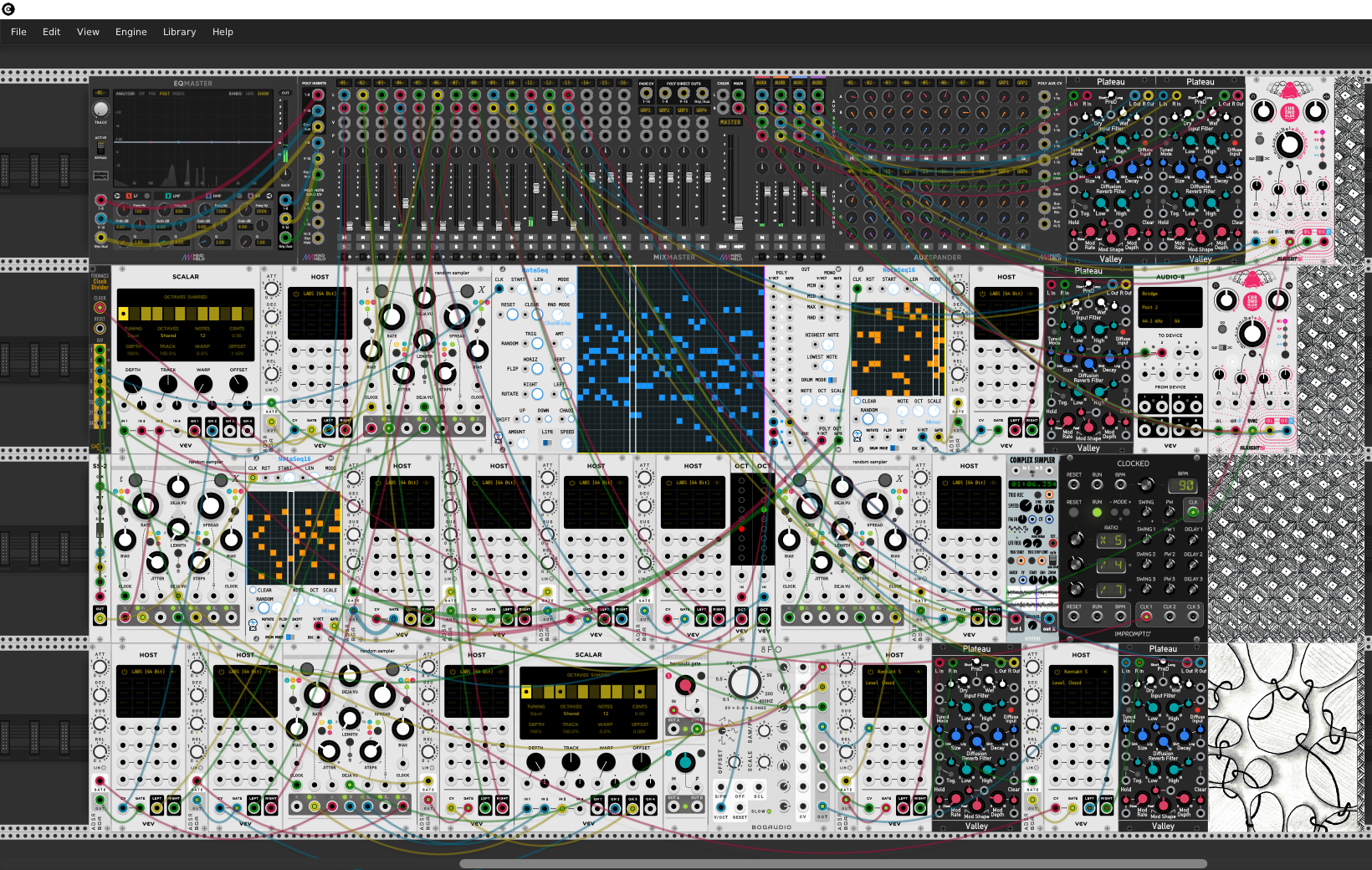Screen dimensions: 1372x870
Task: Click the round RESET button beside Clocked's RUN light
Action: [1074, 512]
